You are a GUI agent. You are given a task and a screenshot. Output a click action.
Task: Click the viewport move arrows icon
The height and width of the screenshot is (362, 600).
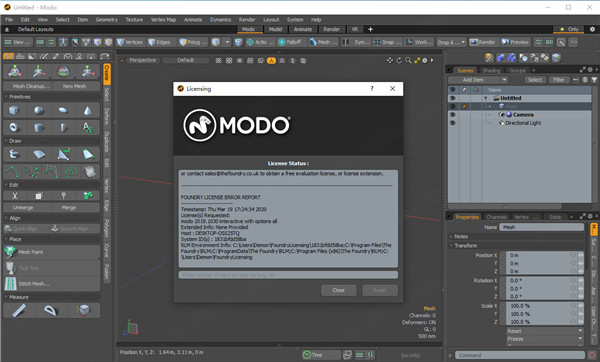coord(390,60)
